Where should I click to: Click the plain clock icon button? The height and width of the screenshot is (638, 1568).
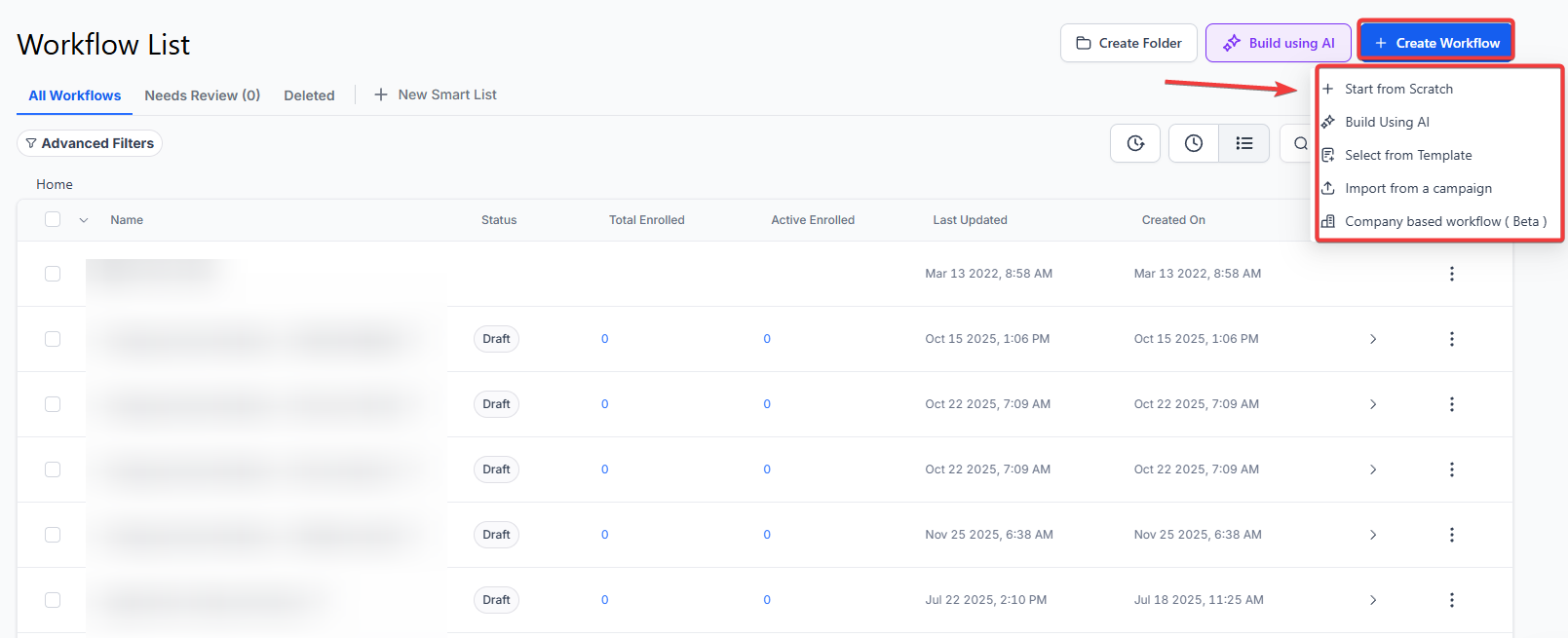[1194, 143]
